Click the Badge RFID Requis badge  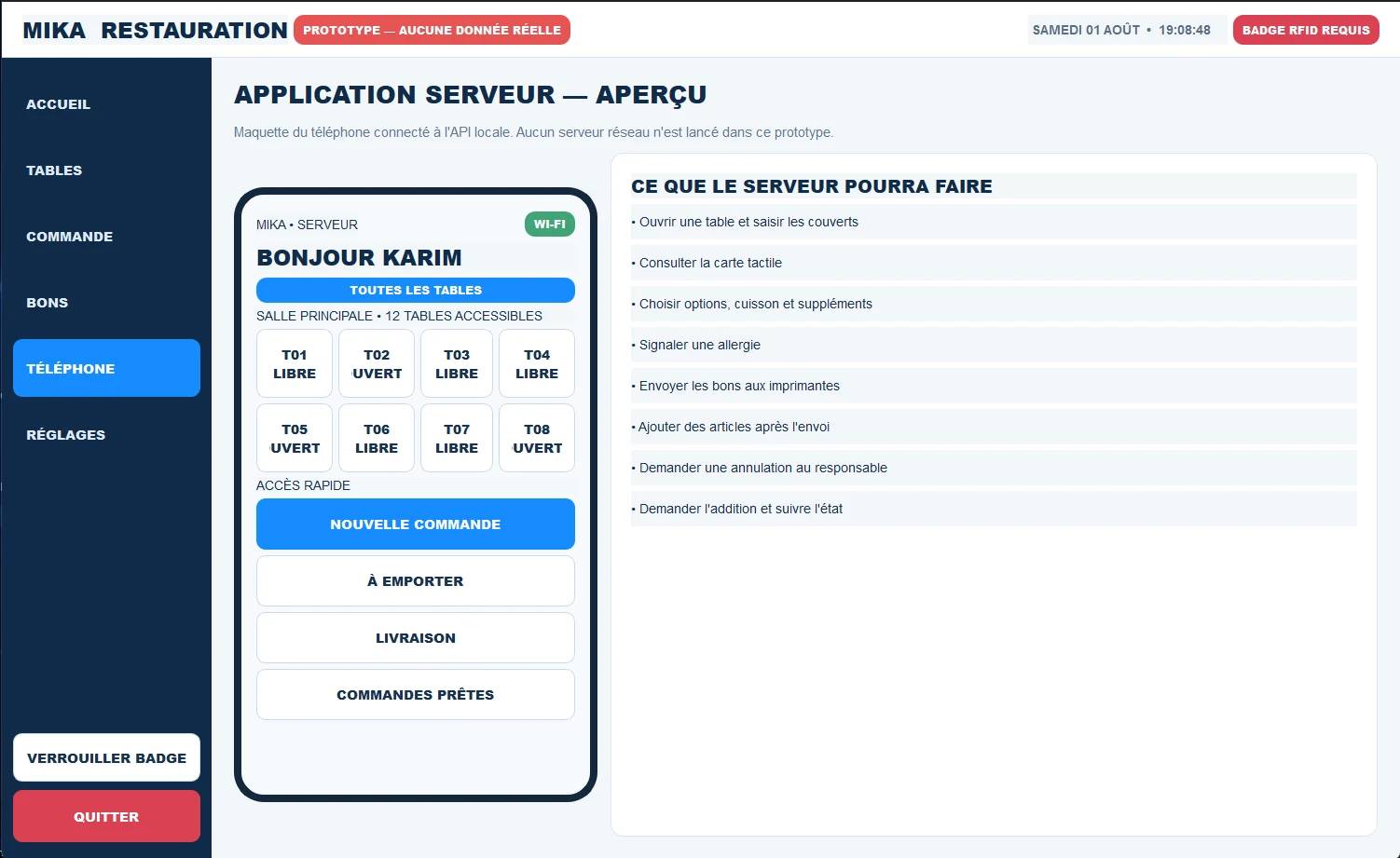1306,30
